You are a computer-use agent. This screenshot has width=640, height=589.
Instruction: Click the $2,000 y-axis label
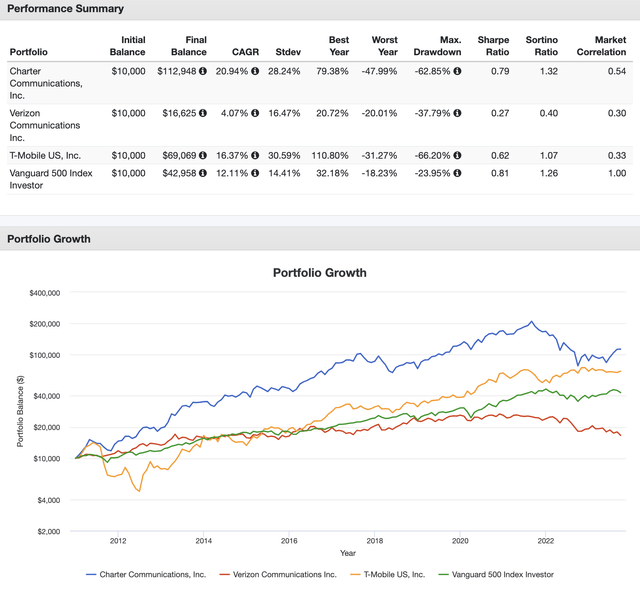pyautogui.click(x=49, y=531)
